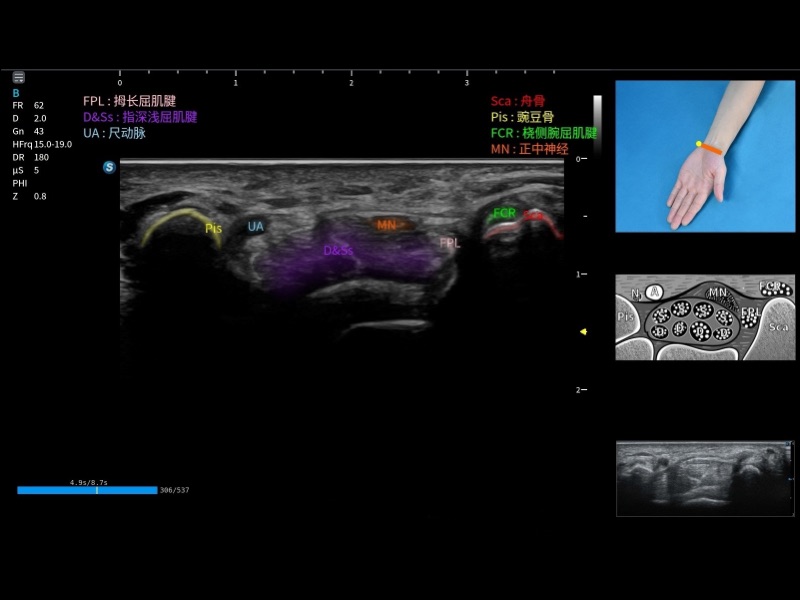This screenshot has width=800, height=600.
Task: Click the orange probe line on wrist photo
Action: (x=711, y=149)
